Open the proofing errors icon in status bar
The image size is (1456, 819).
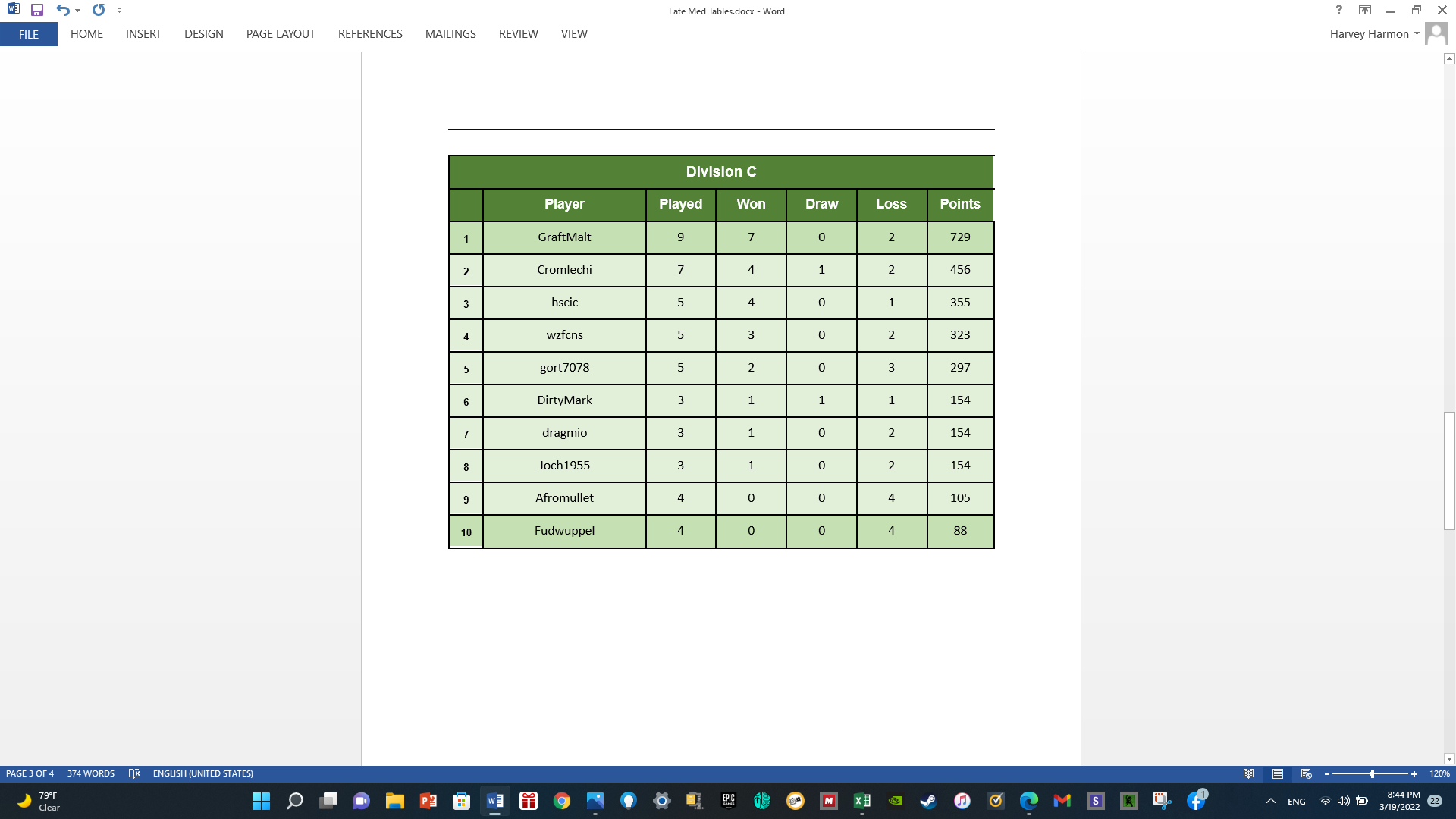pyautogui.click(x=134, y=773)
